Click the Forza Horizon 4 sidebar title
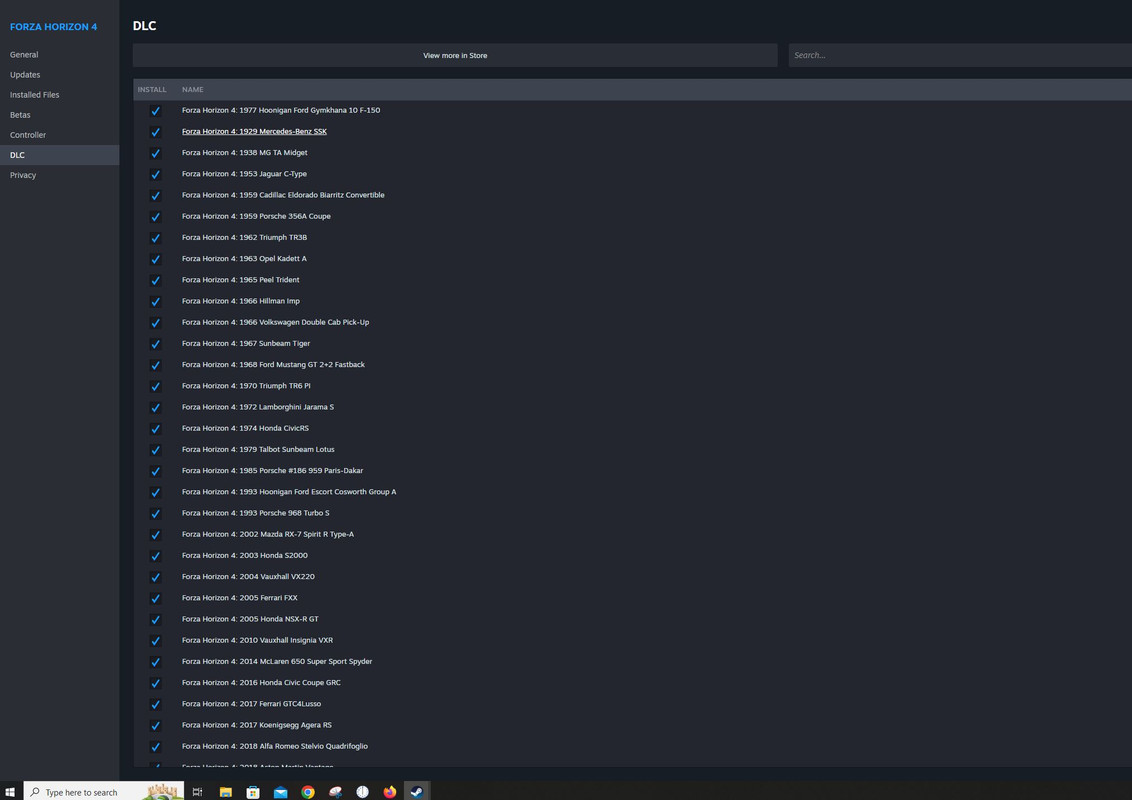The height and width of the screenshot is (800, 1132). pyautogui.click(x=53, y=27)
